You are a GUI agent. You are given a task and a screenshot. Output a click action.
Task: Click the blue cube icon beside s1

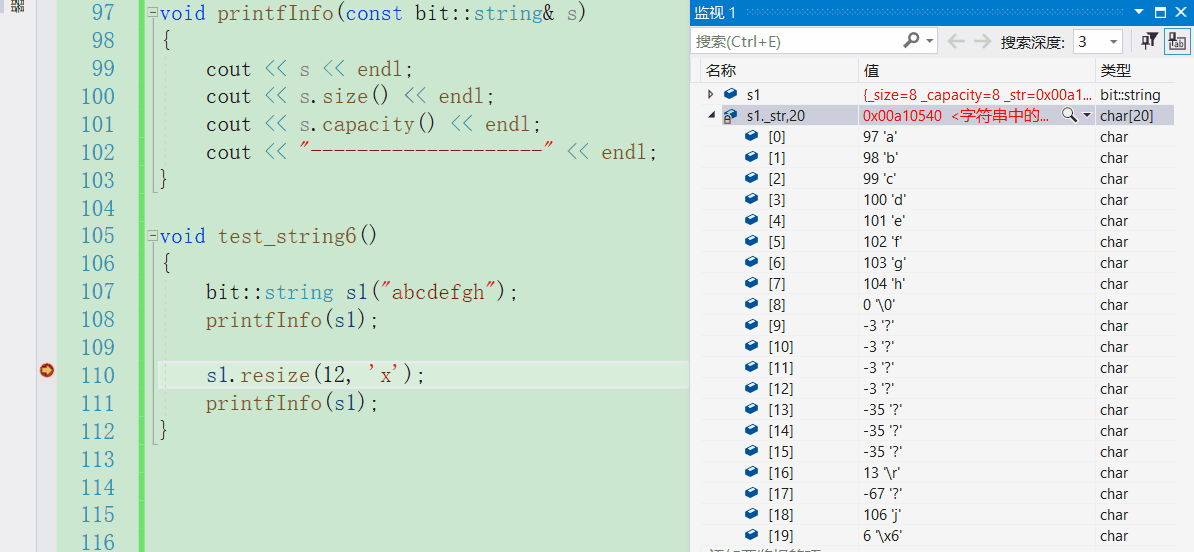[x=731, y=94]
